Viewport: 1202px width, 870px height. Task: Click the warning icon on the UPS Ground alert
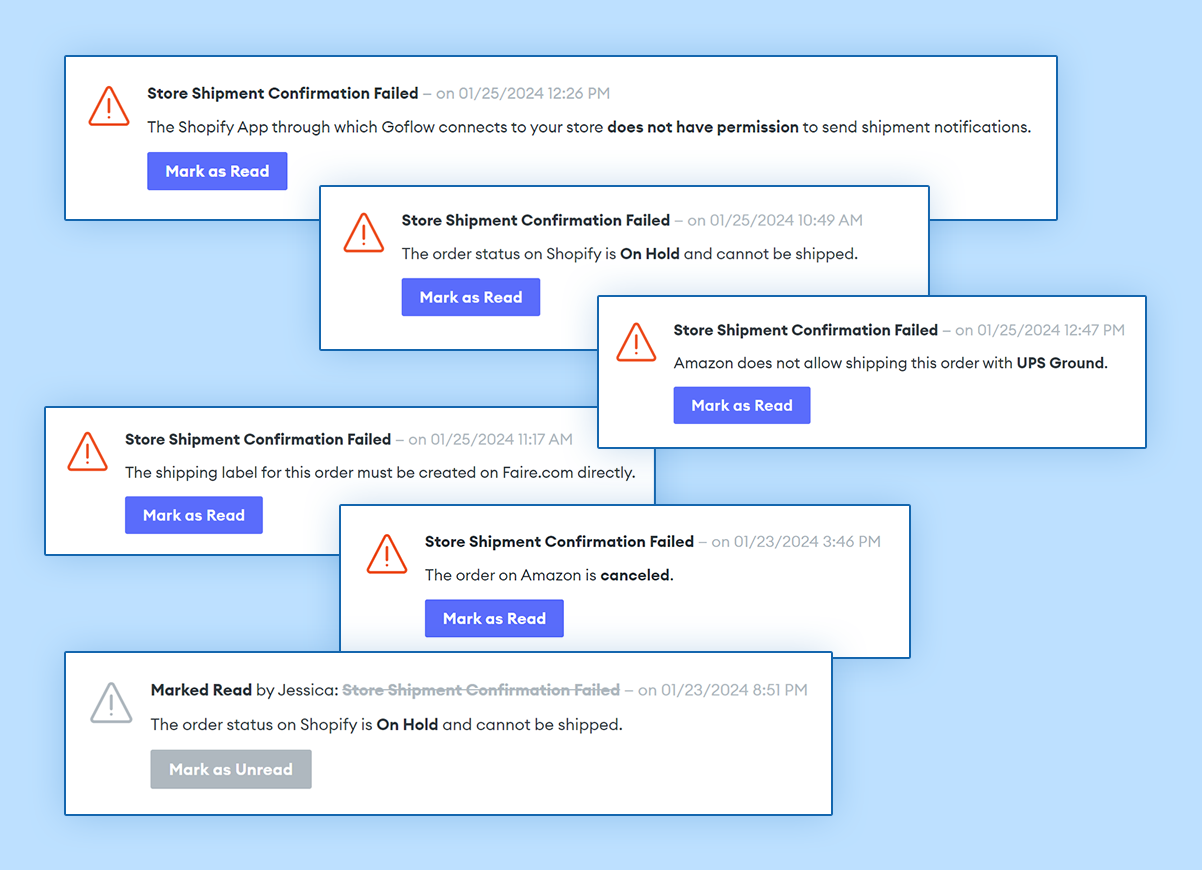[x=636, y=342]
